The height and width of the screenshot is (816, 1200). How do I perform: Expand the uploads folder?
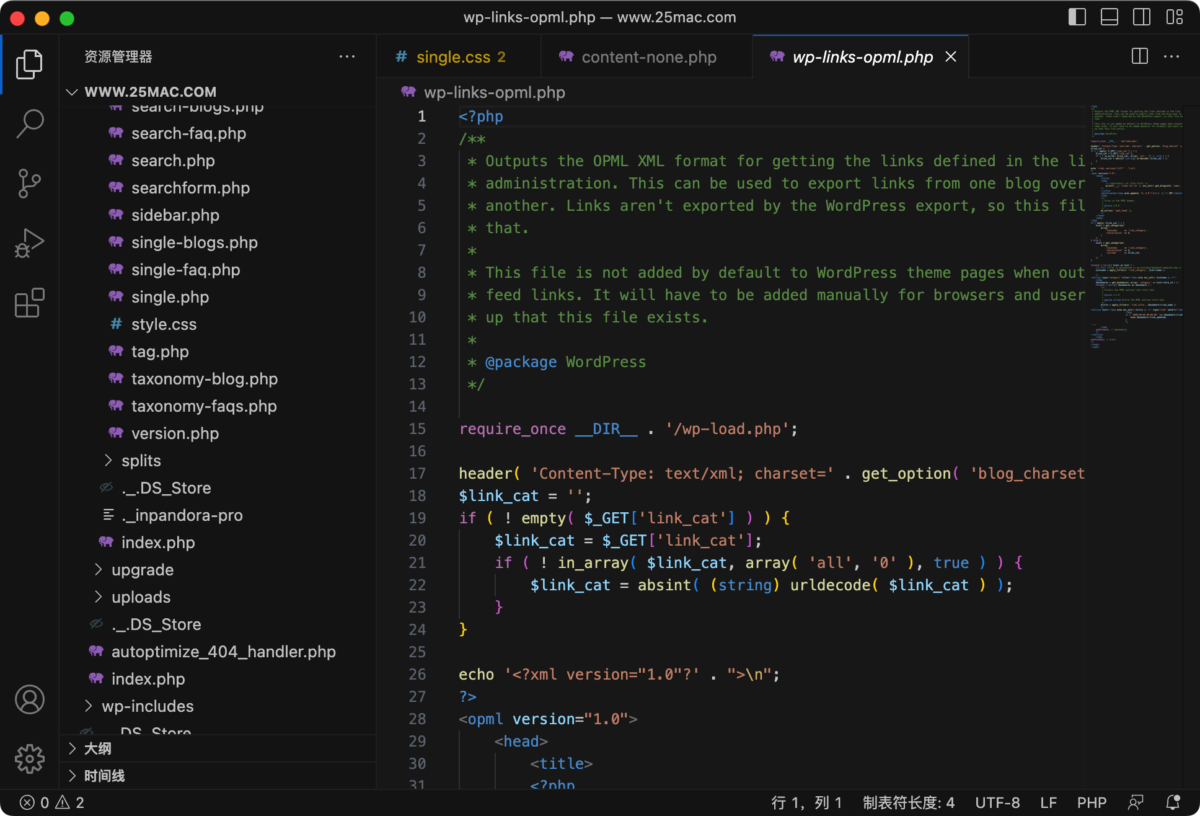tap(141, 597)
